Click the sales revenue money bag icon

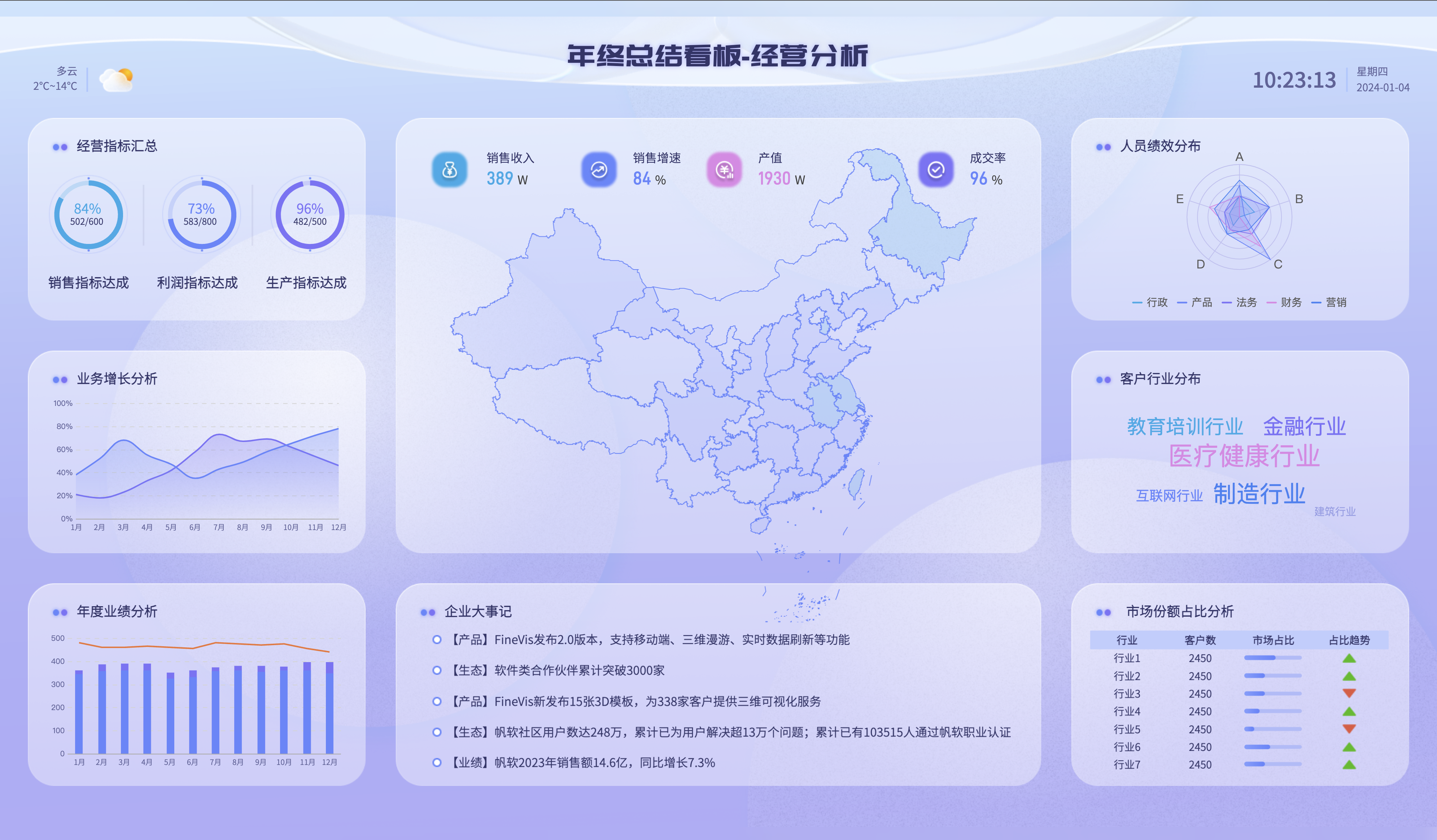coord(449,169)
